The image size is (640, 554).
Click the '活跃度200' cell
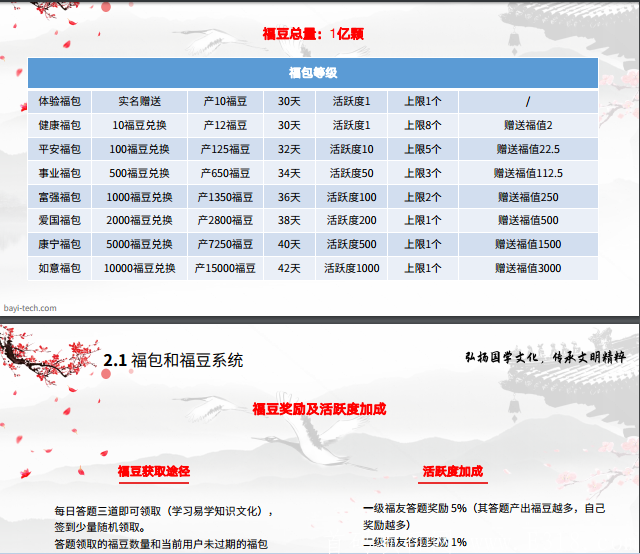351,220
